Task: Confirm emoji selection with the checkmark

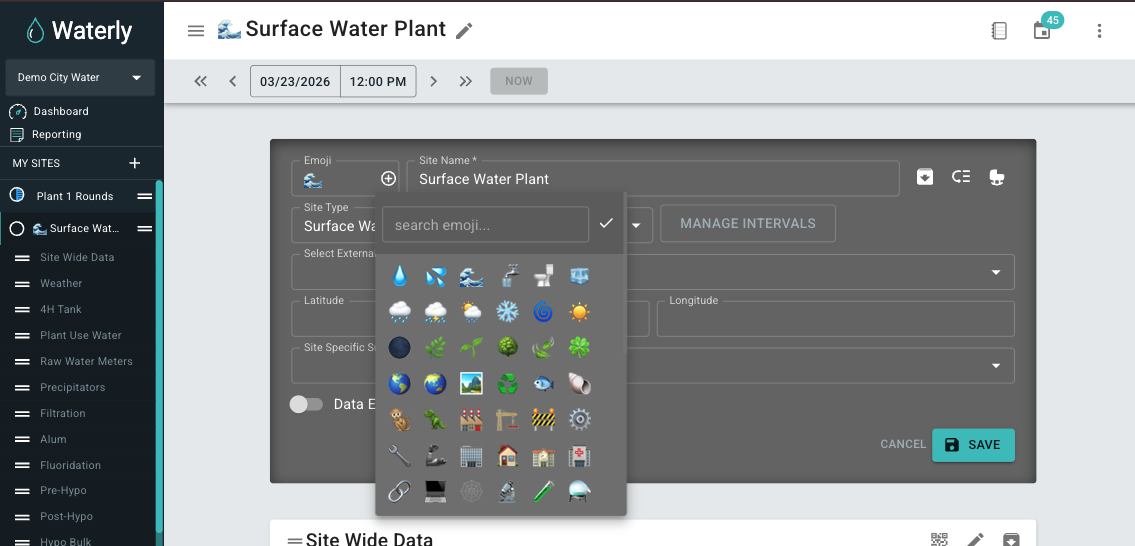Action: [606, 224]
